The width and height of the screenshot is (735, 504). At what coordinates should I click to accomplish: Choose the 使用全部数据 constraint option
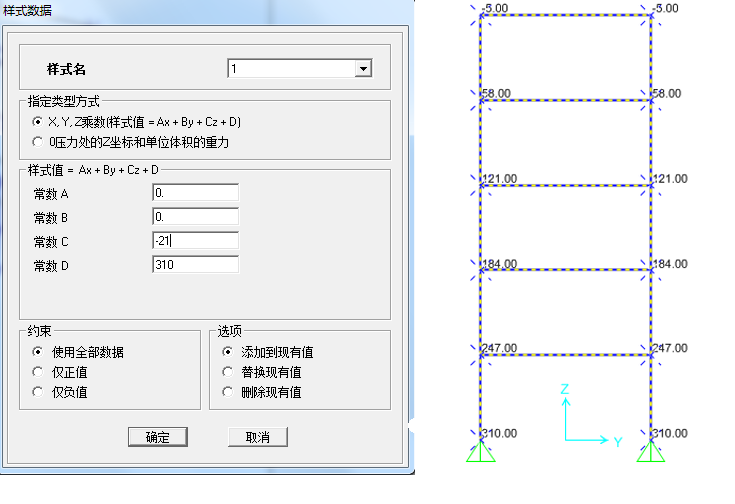38,352
